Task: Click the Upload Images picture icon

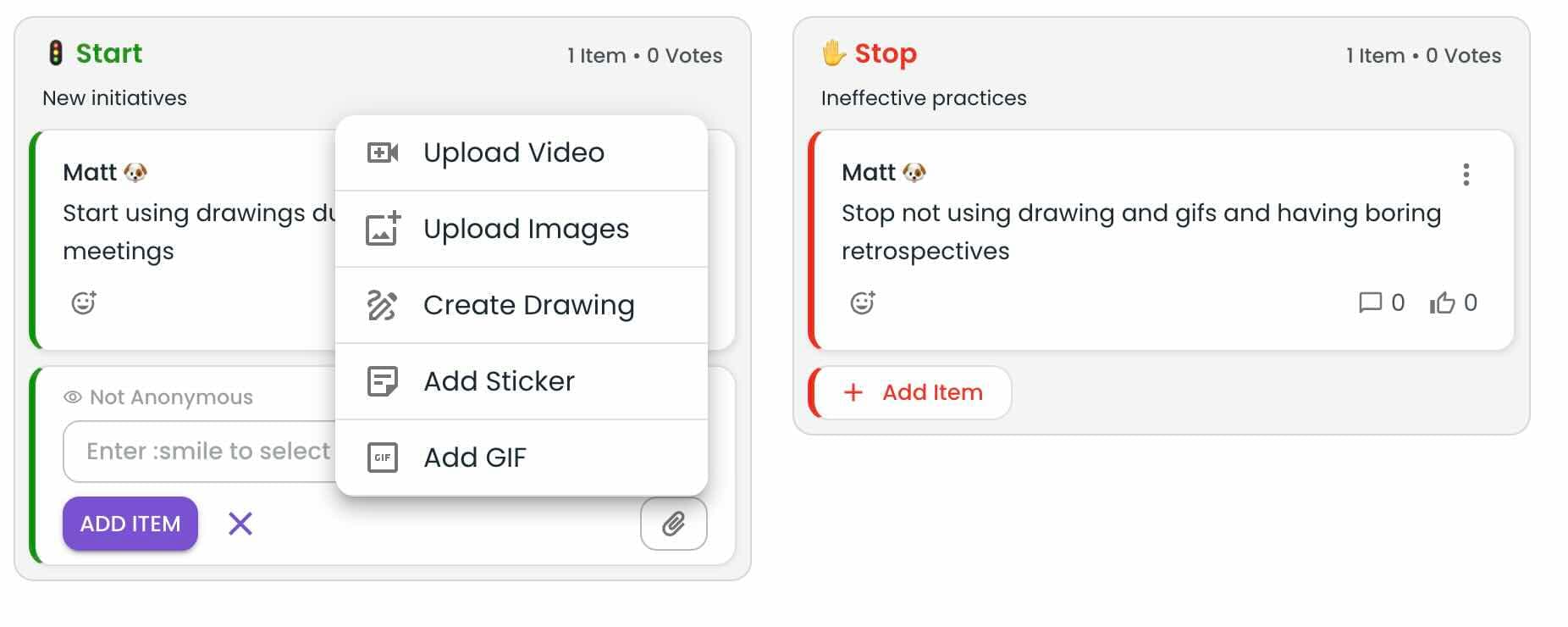Action: 382,229
